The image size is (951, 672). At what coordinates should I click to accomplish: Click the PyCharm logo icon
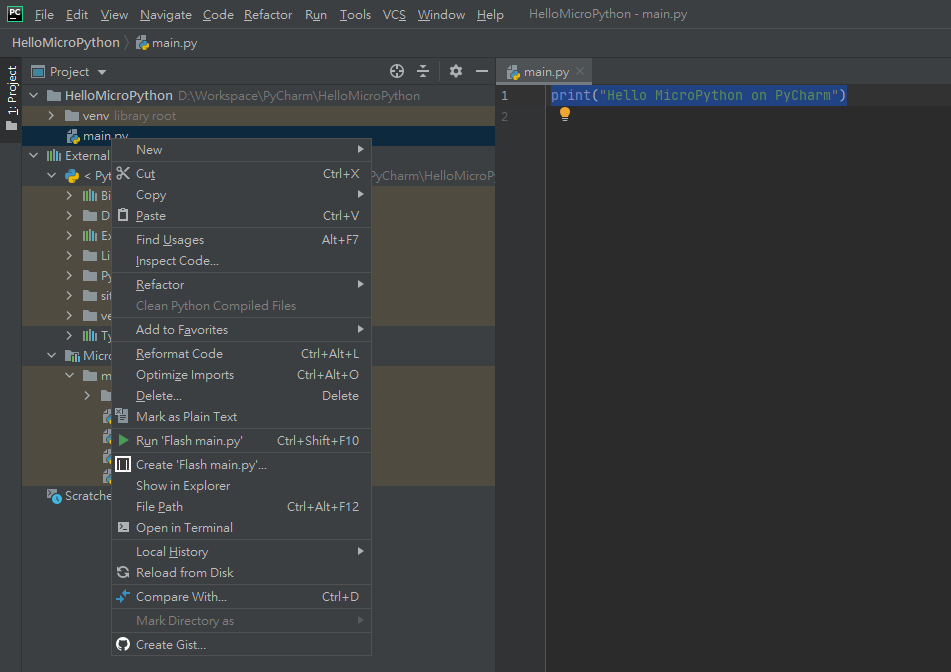click(15, 14)
